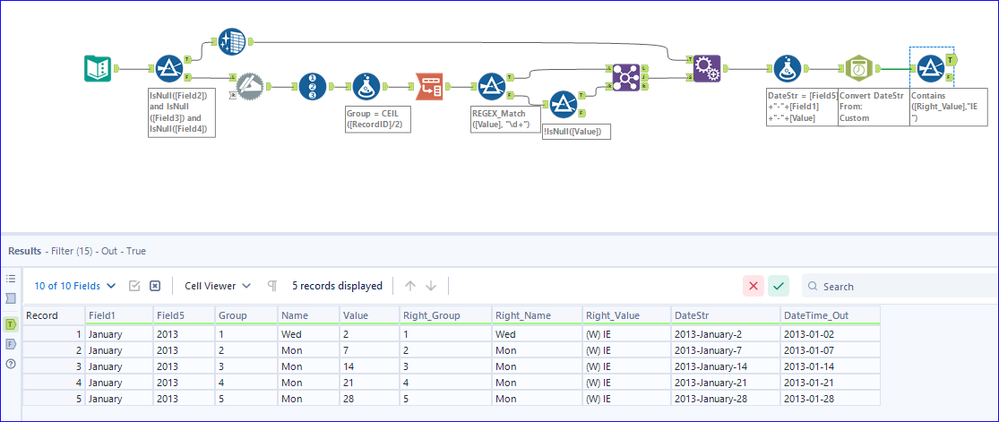Image resolution: width=999 pixels, height=422 pixels.
Task: Select the Value cell containing 14
Action: (369, 366)
